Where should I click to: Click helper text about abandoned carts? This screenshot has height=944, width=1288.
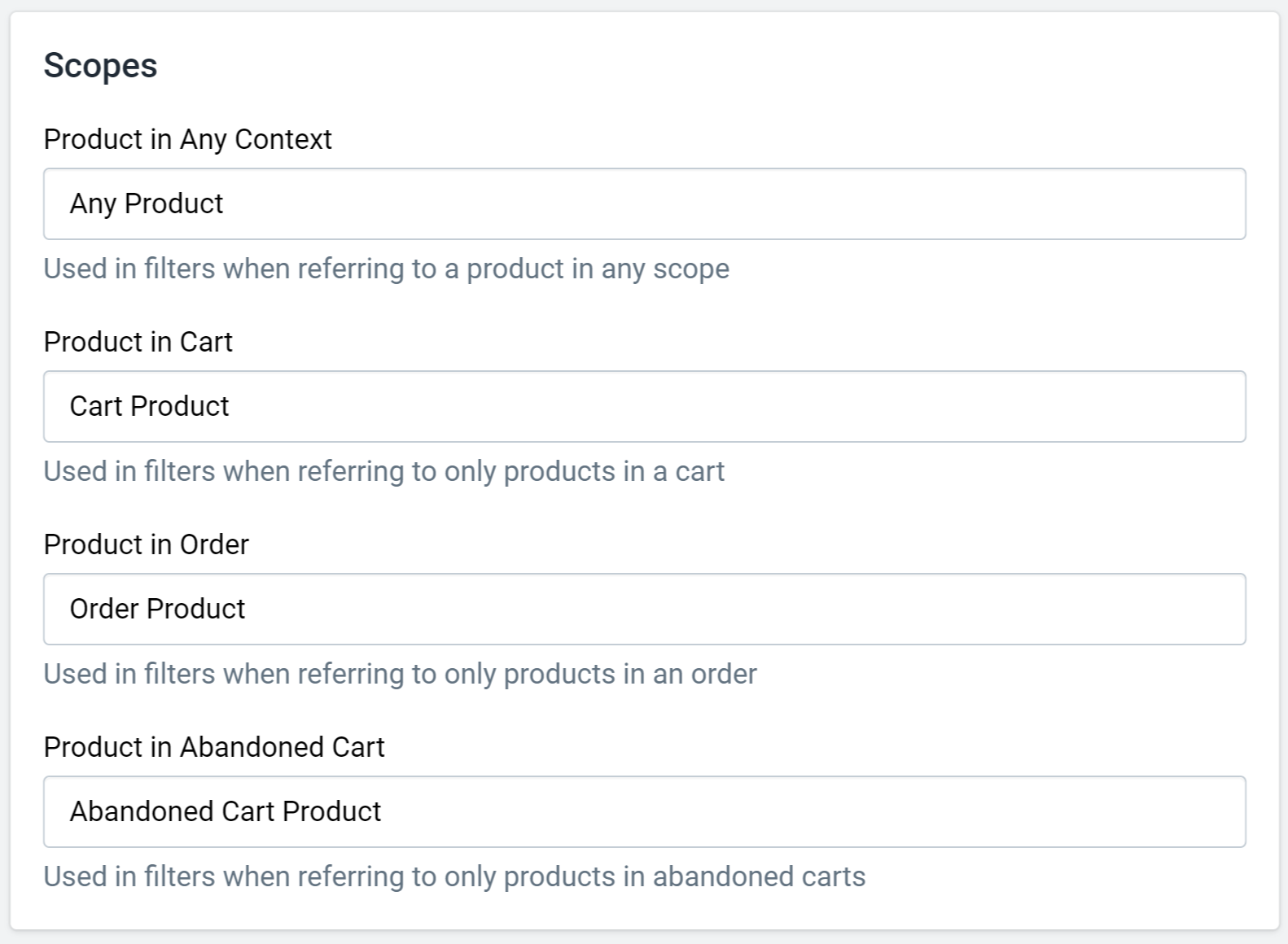[x=454, y=876]
